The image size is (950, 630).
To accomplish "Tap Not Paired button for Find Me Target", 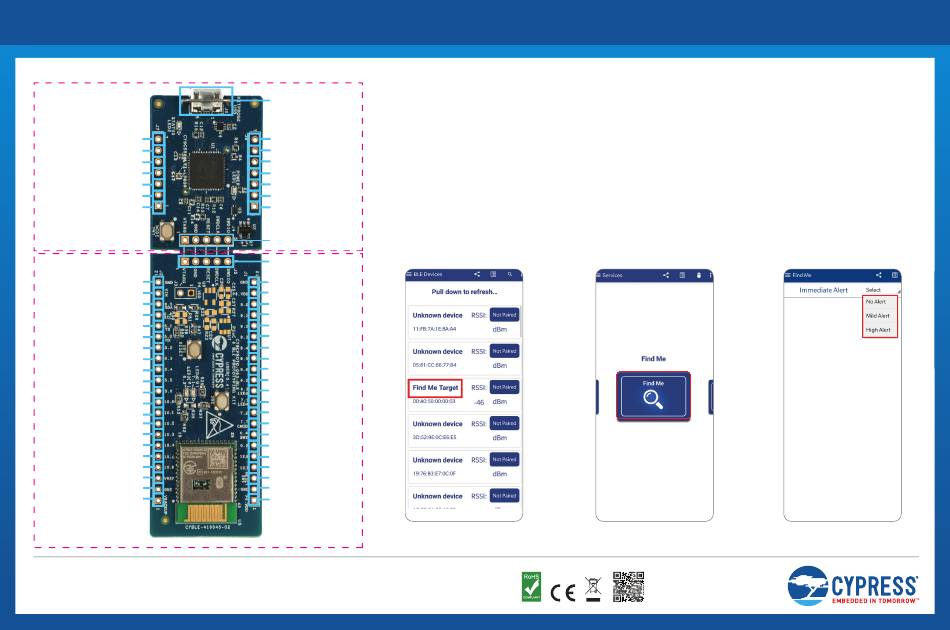I will (x=504, y=387).
